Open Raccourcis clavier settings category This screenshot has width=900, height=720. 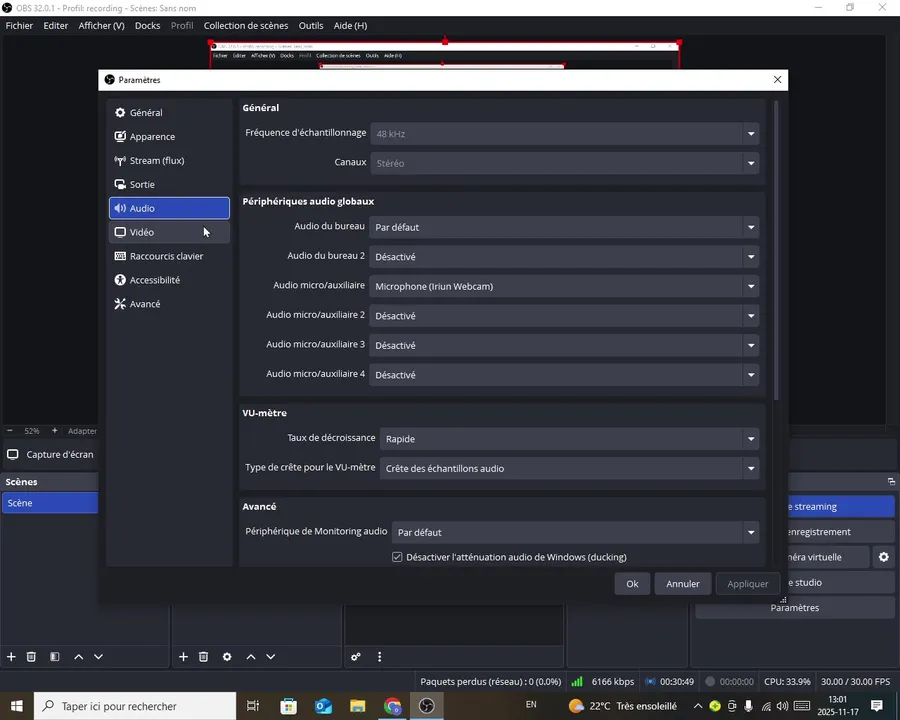tap(169, 256)
